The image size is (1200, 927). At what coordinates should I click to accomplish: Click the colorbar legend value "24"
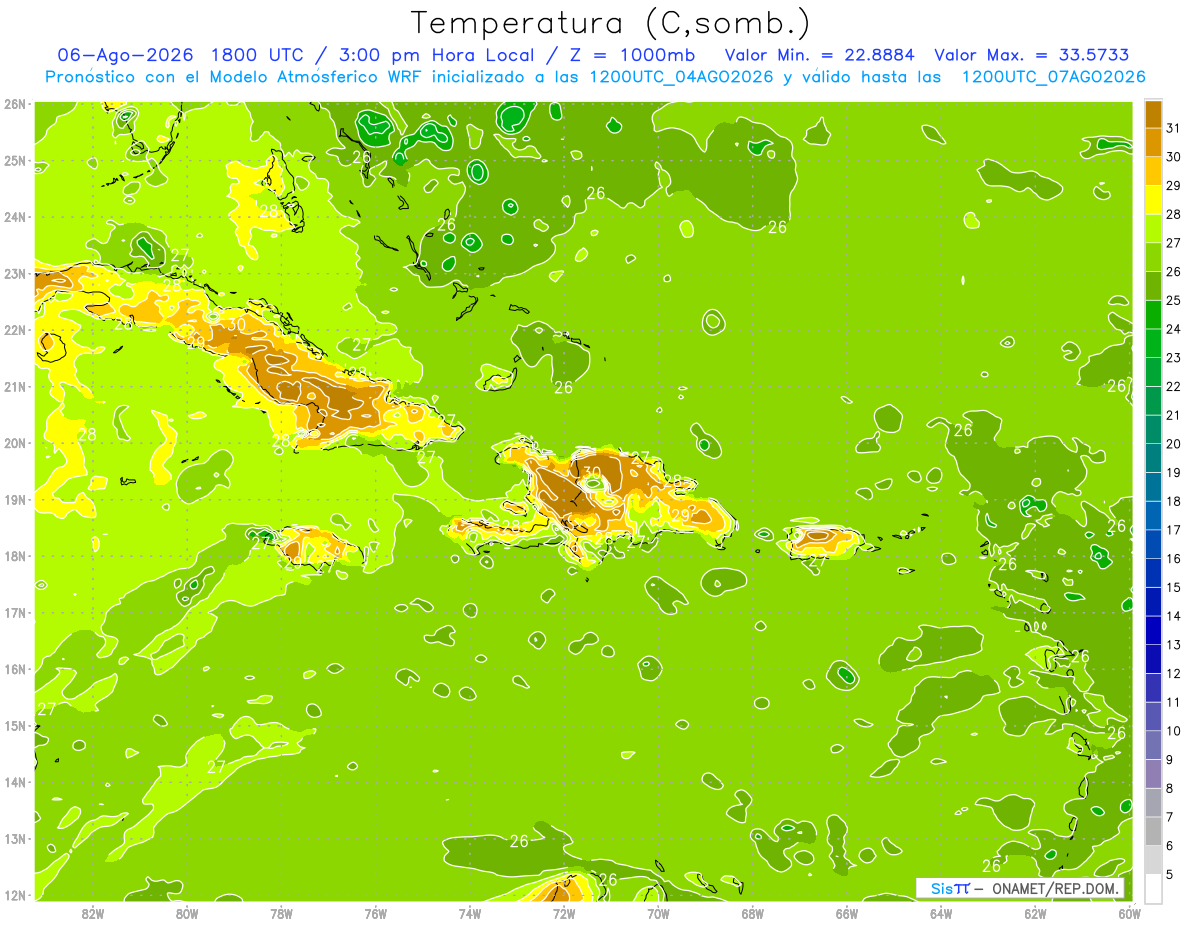pos(1173,329)
